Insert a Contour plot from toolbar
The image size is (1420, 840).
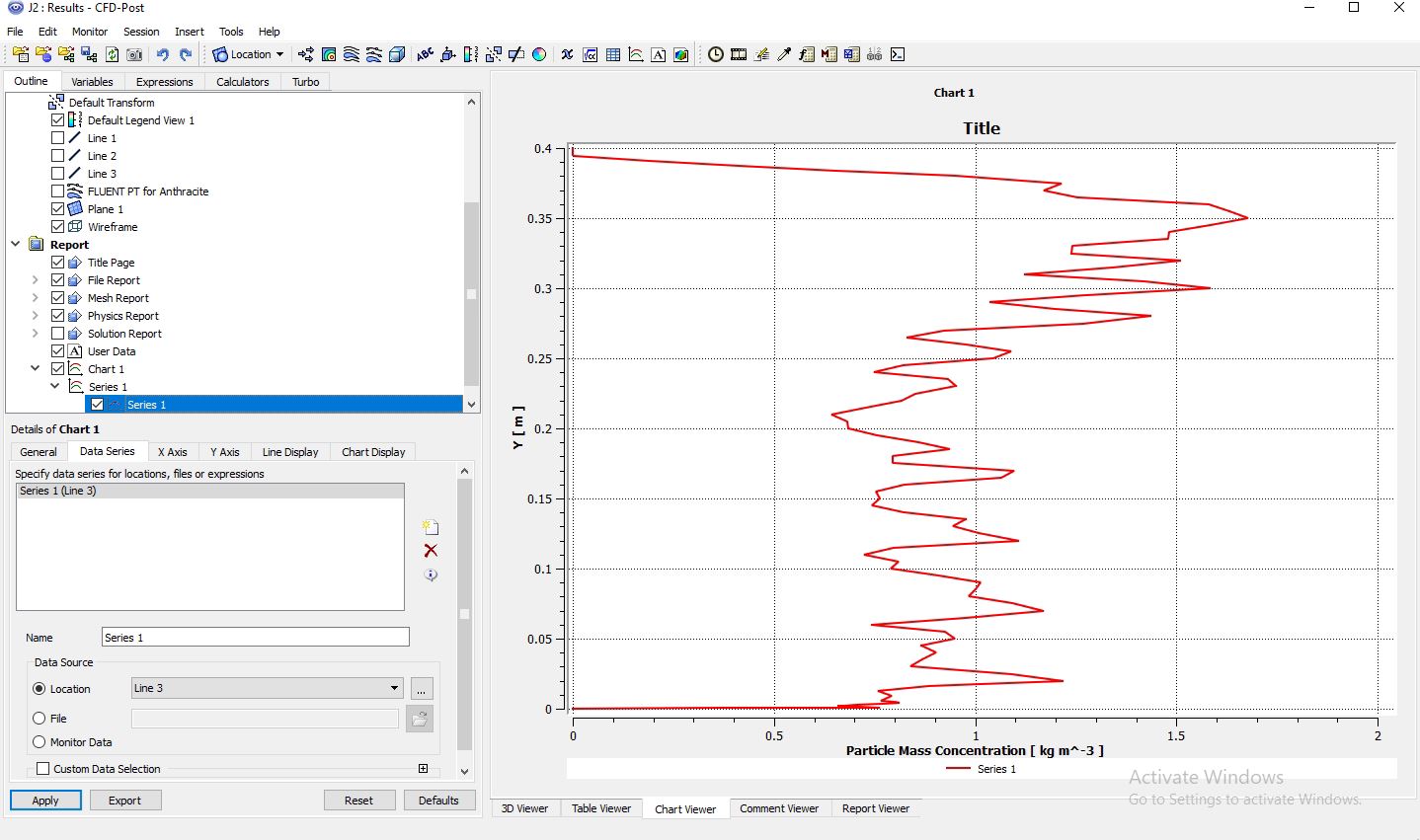tap(329, 54)
